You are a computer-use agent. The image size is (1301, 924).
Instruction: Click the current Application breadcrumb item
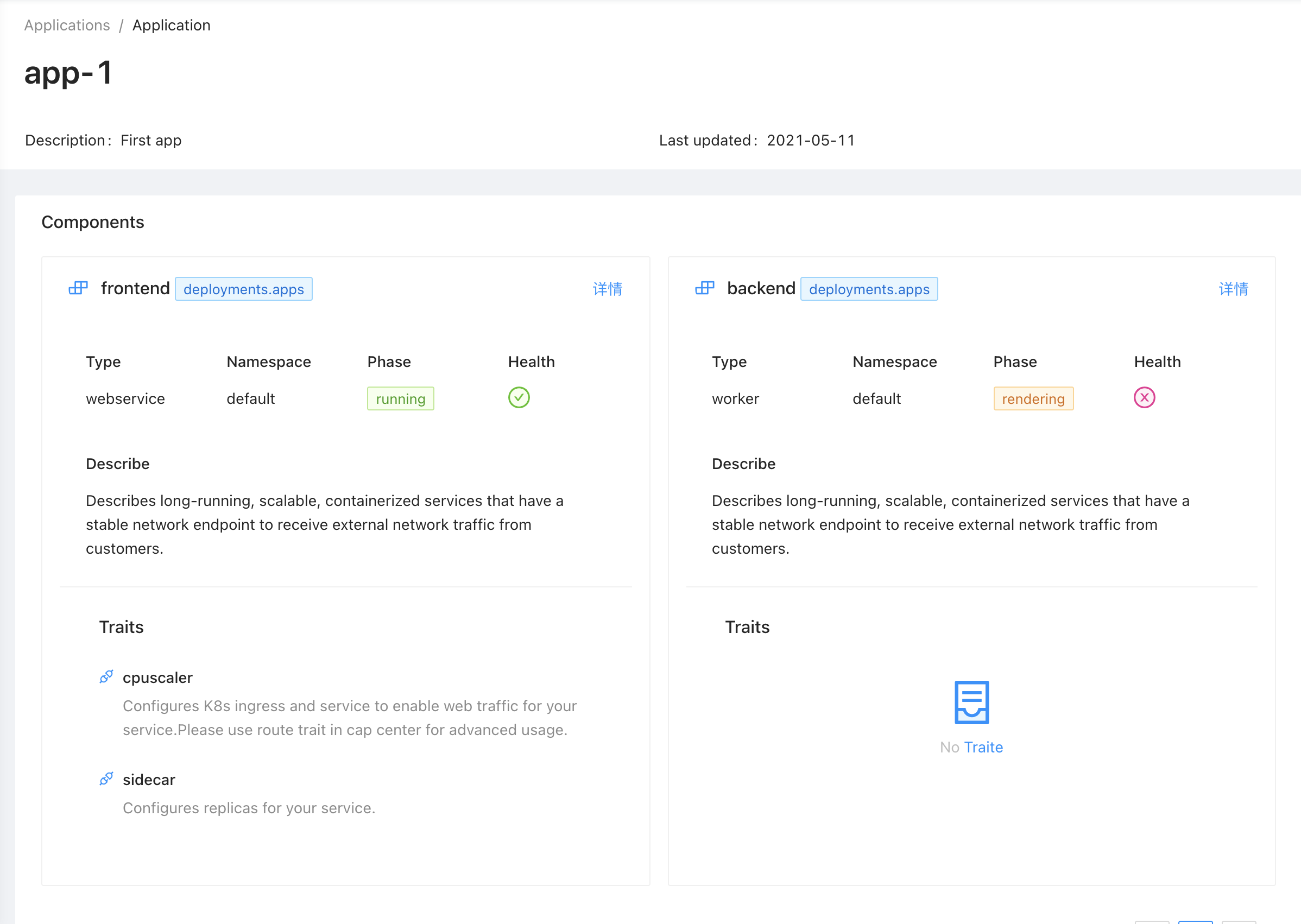[171, 26]
